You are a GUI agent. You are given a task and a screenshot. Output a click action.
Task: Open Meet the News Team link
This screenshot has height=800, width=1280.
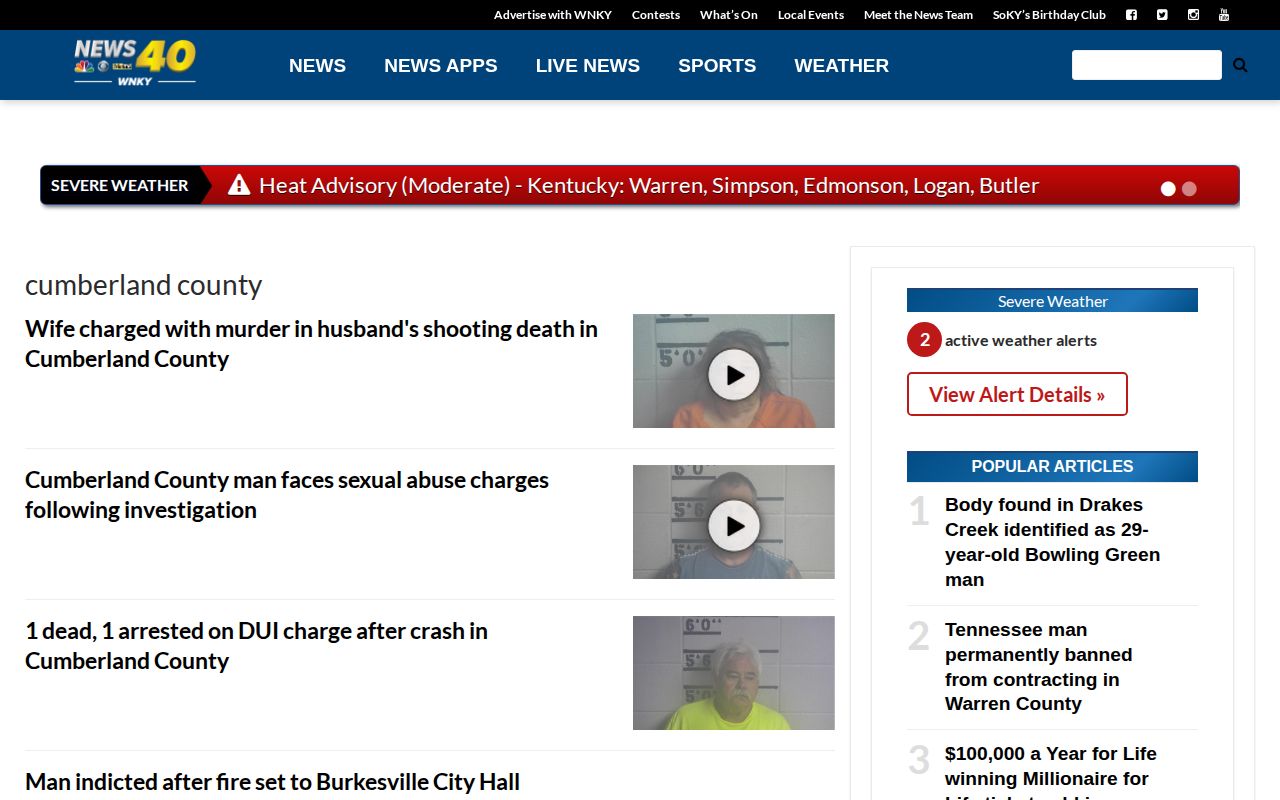coord(918,15)
